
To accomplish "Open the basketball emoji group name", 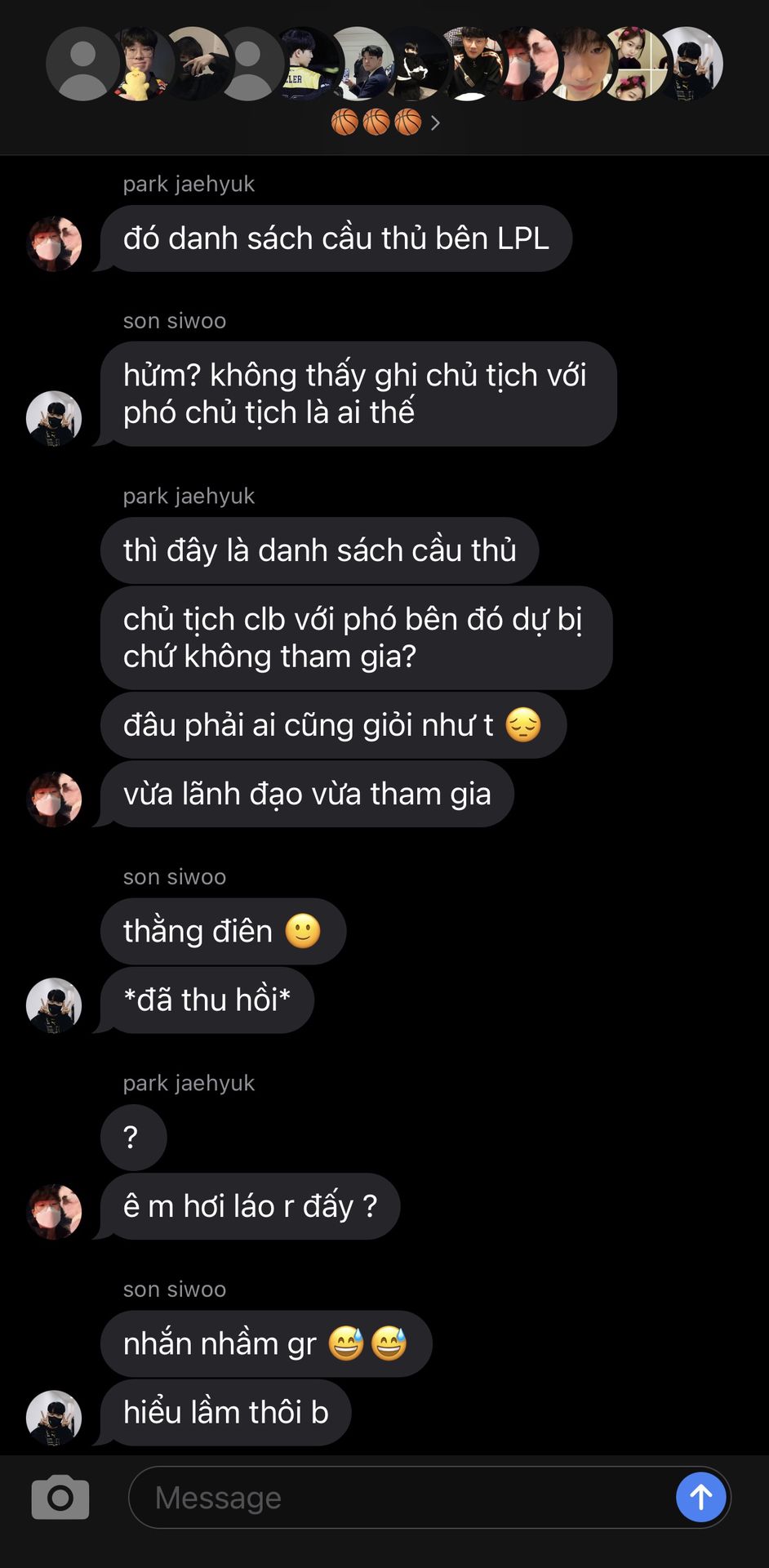I will pos(376,122).
